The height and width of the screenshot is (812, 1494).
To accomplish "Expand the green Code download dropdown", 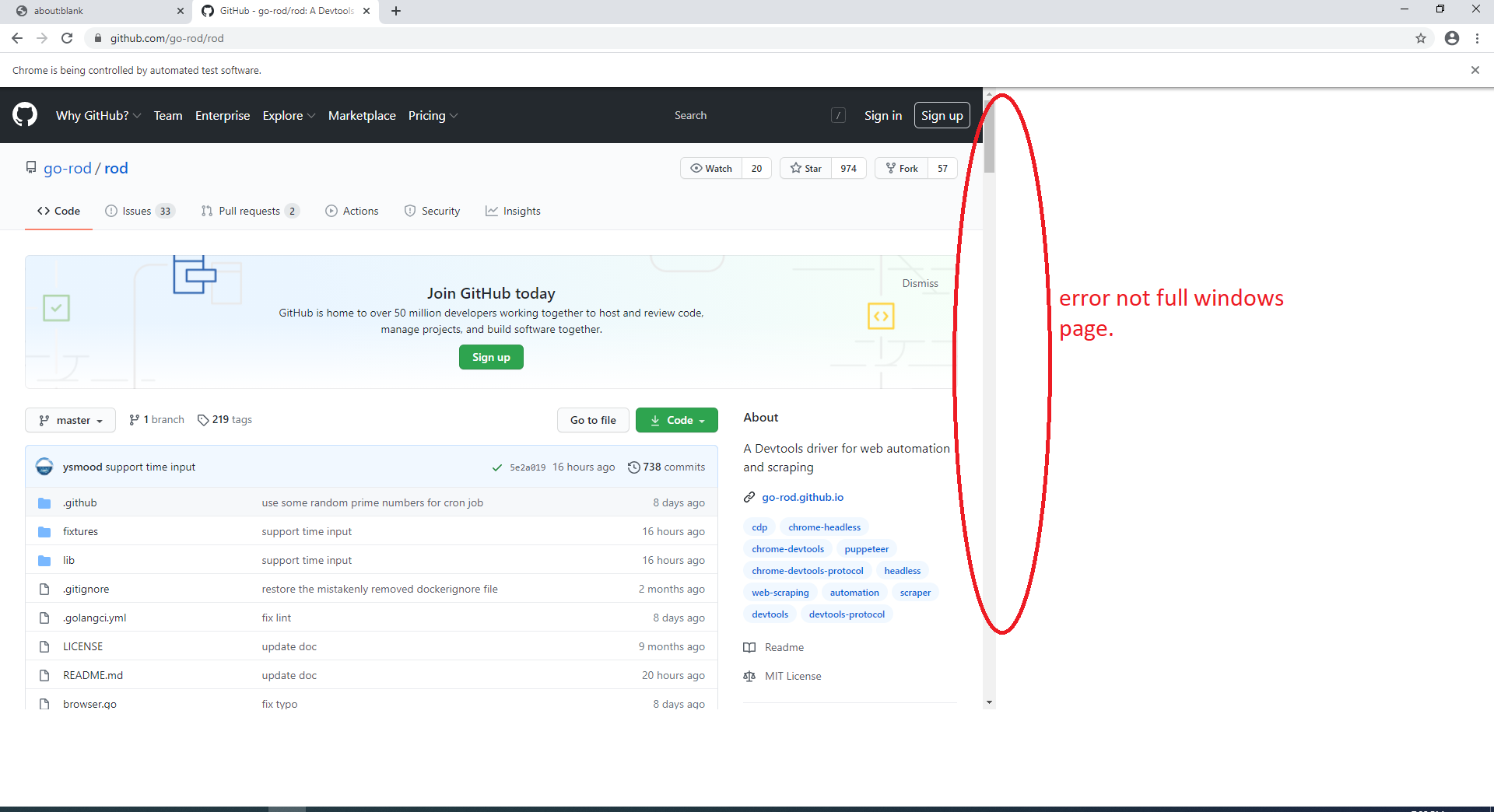I will coord(676,420).
